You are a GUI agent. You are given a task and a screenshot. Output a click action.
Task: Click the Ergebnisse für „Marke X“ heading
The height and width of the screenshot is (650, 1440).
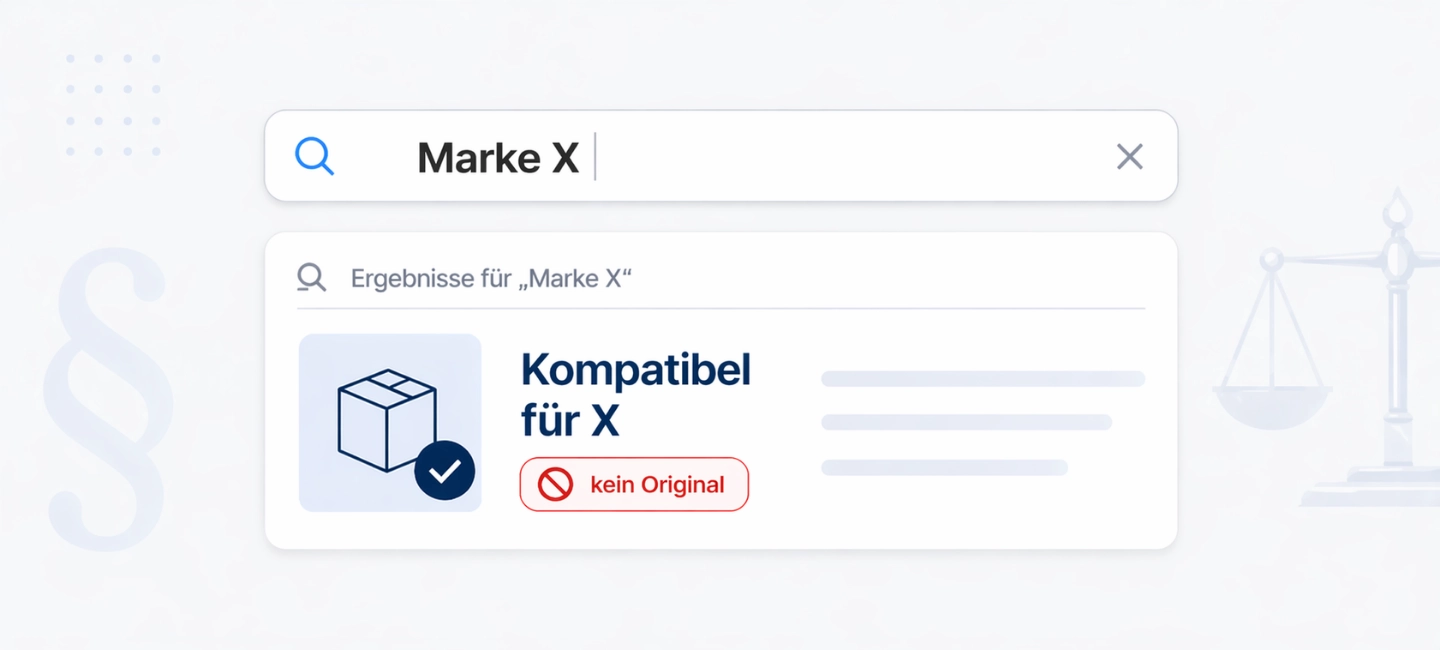point(491,278)
